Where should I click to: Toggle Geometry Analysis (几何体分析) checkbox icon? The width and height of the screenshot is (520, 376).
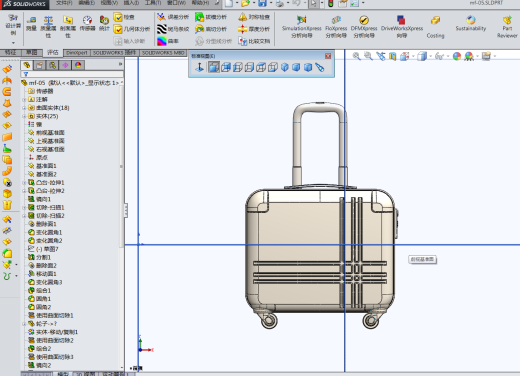tap(118, 29)
